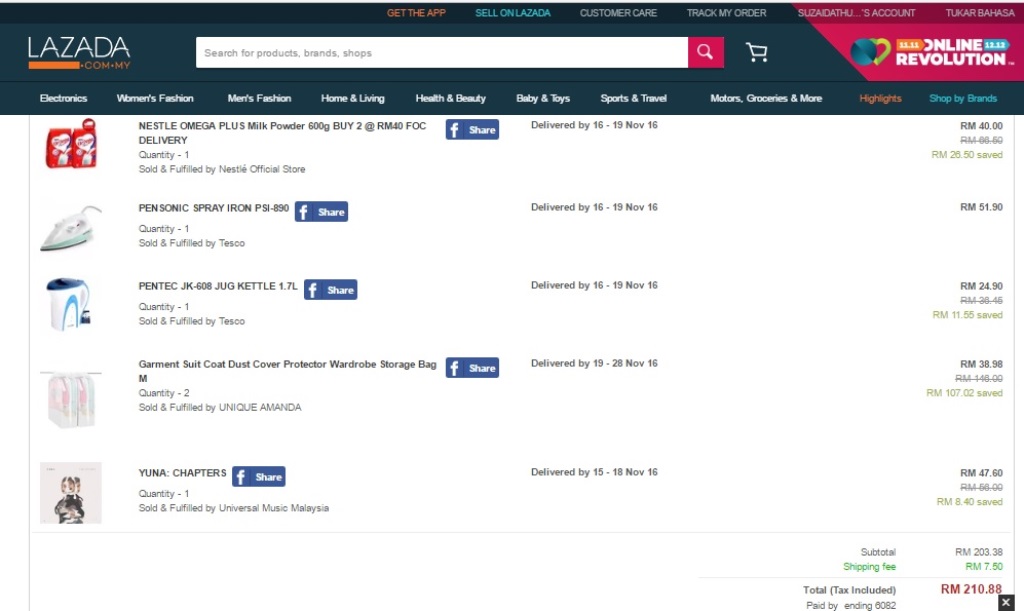Open Motors, Groceries & More category

tap(766, 99)
